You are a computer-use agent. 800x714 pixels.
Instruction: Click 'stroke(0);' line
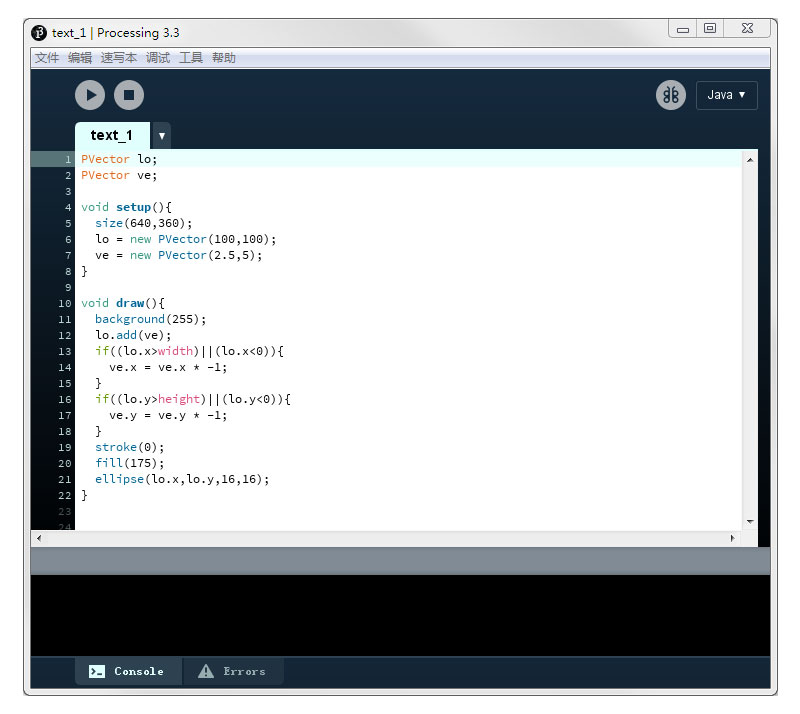coord(130,447)
